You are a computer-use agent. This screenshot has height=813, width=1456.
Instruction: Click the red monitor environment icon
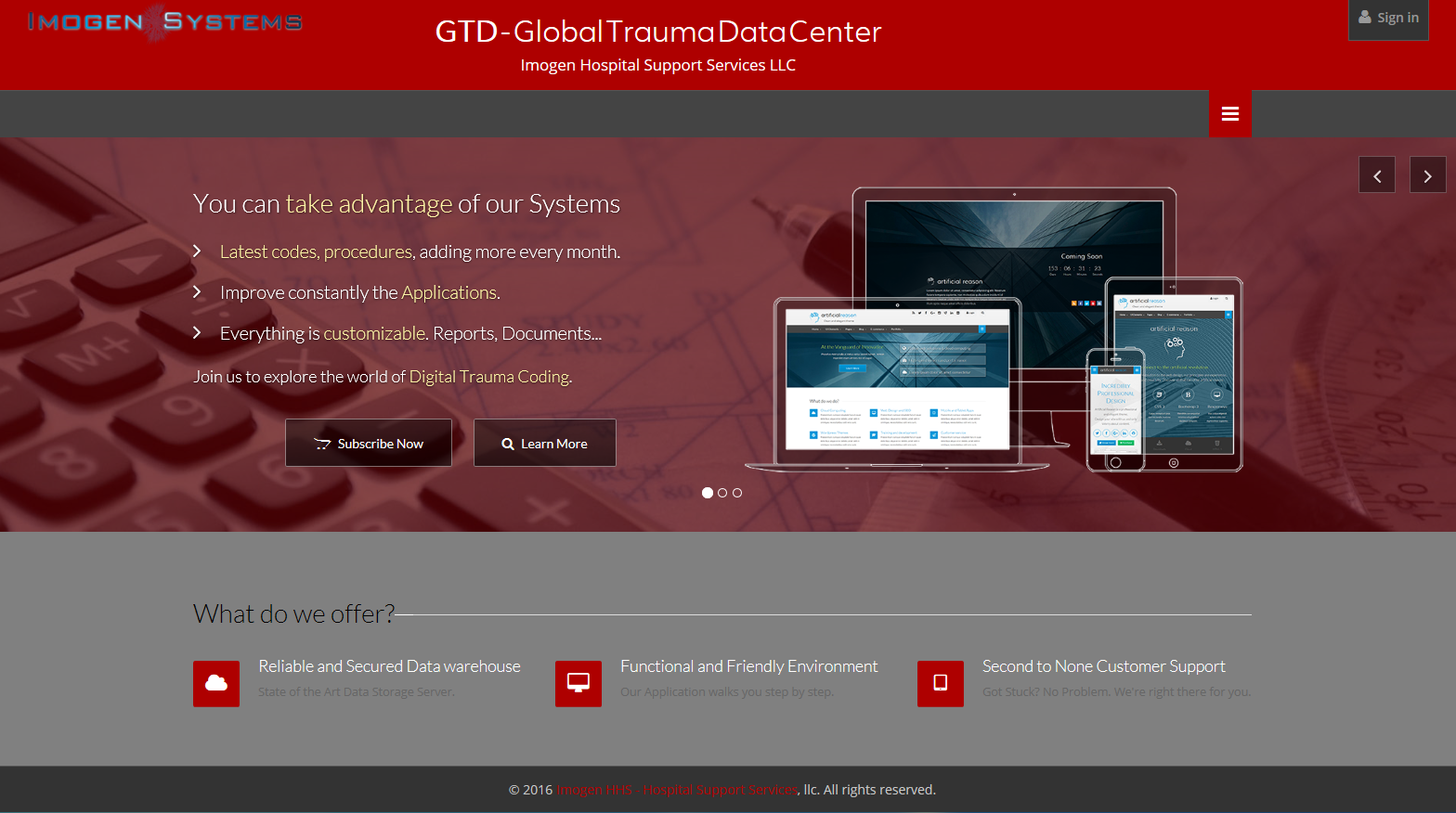[578, 684]
